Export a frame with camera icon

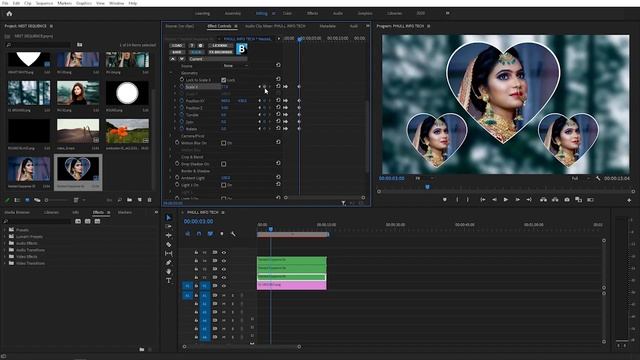click(x=567, y=200)
